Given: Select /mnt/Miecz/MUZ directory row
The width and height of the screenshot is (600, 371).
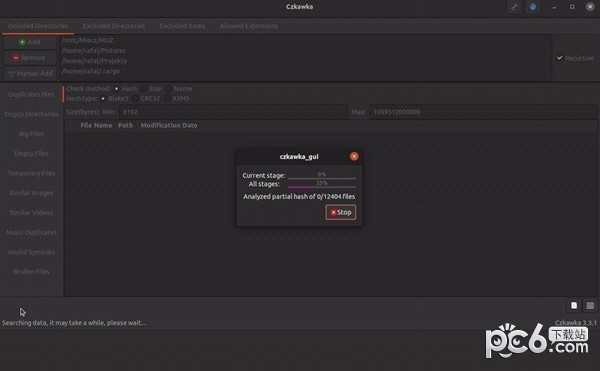Looking at the screenshot, I should click(305, 40).
